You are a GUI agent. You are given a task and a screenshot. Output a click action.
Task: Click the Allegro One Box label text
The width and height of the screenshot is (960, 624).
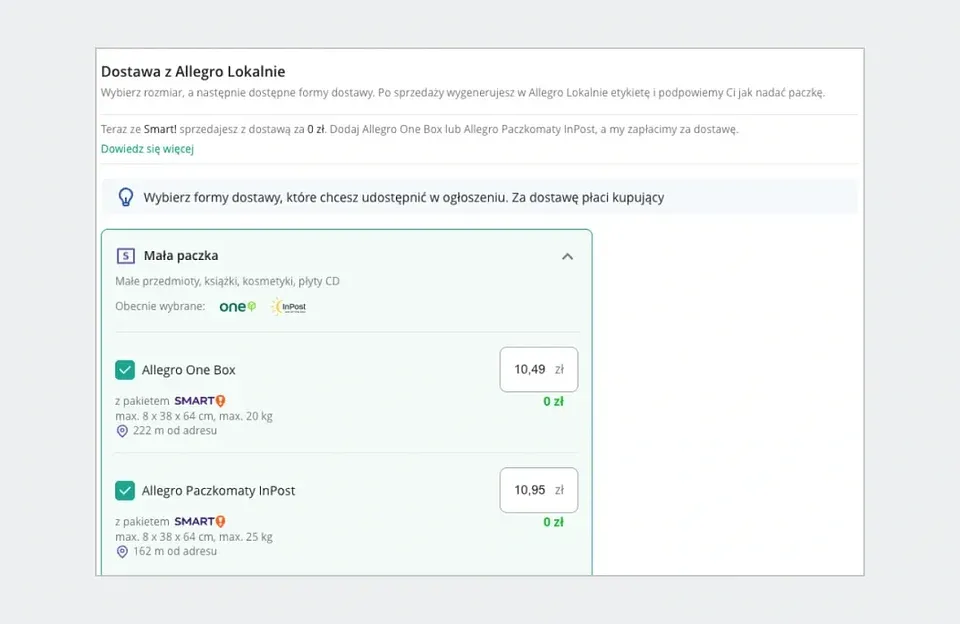(189, 370)
